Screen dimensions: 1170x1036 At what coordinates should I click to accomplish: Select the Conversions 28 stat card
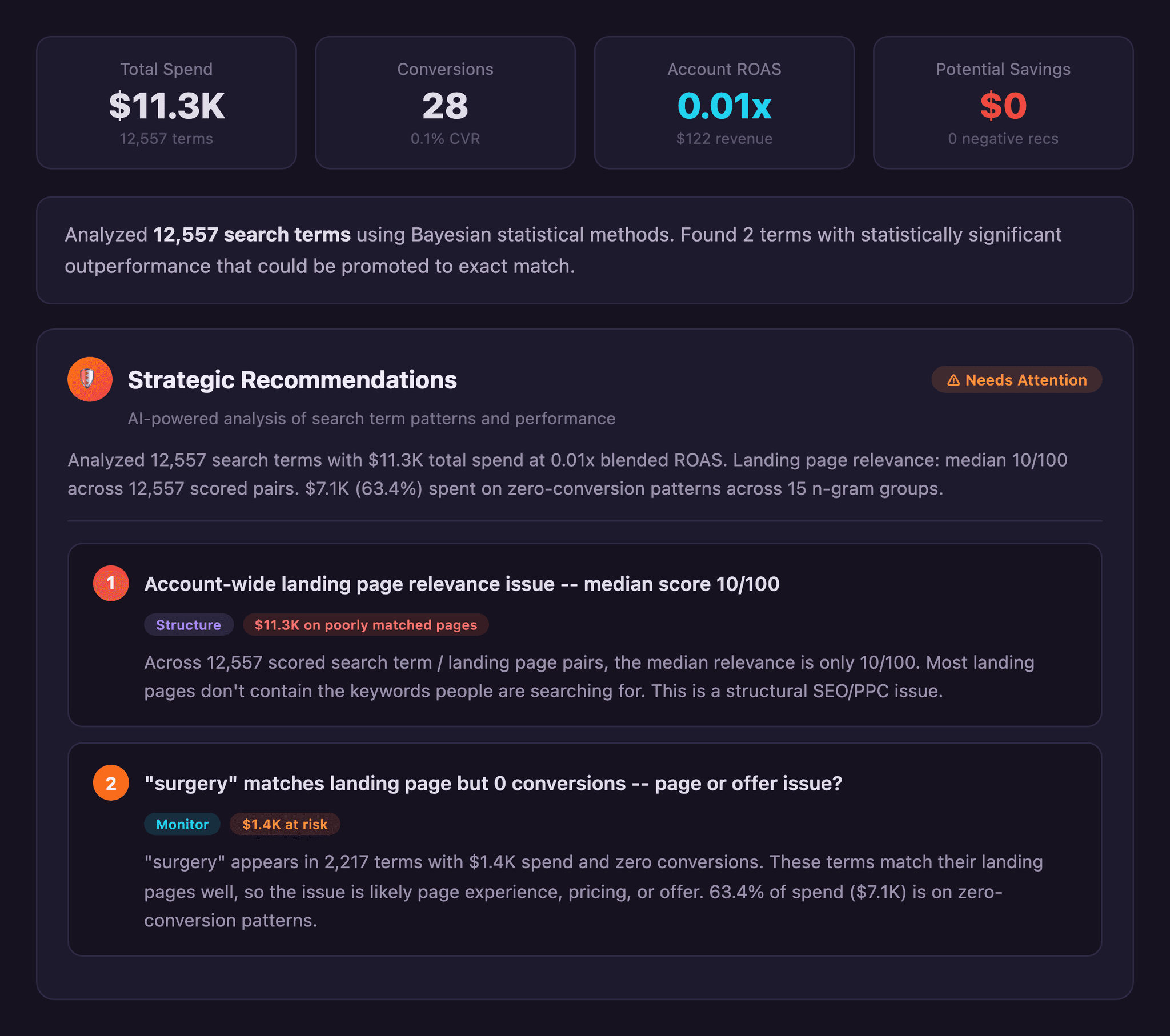(445, 103)
